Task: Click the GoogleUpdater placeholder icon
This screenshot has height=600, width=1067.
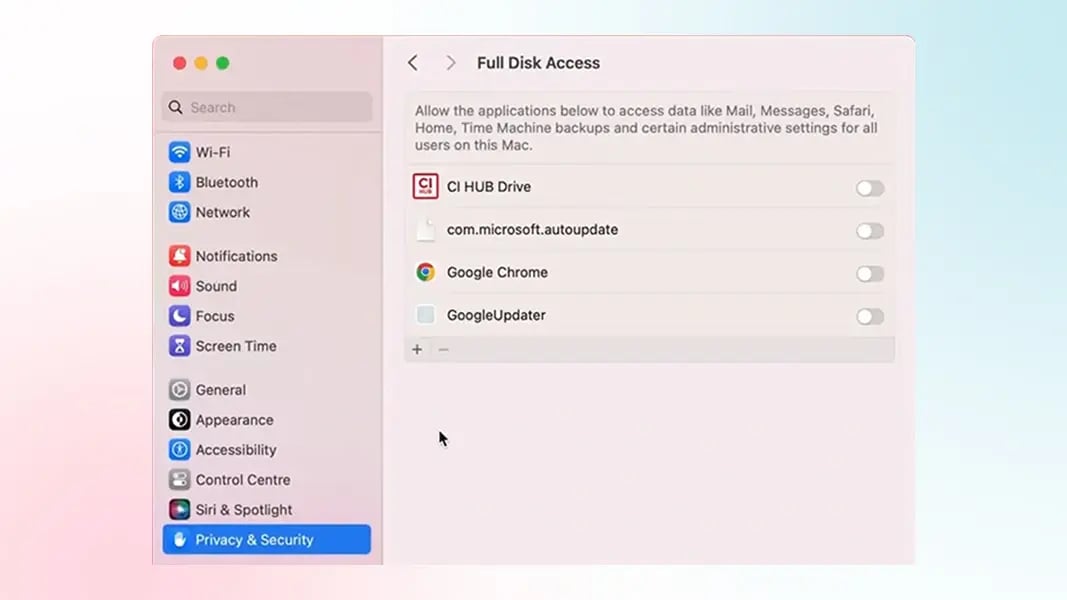Action: (x=425, y=314)
